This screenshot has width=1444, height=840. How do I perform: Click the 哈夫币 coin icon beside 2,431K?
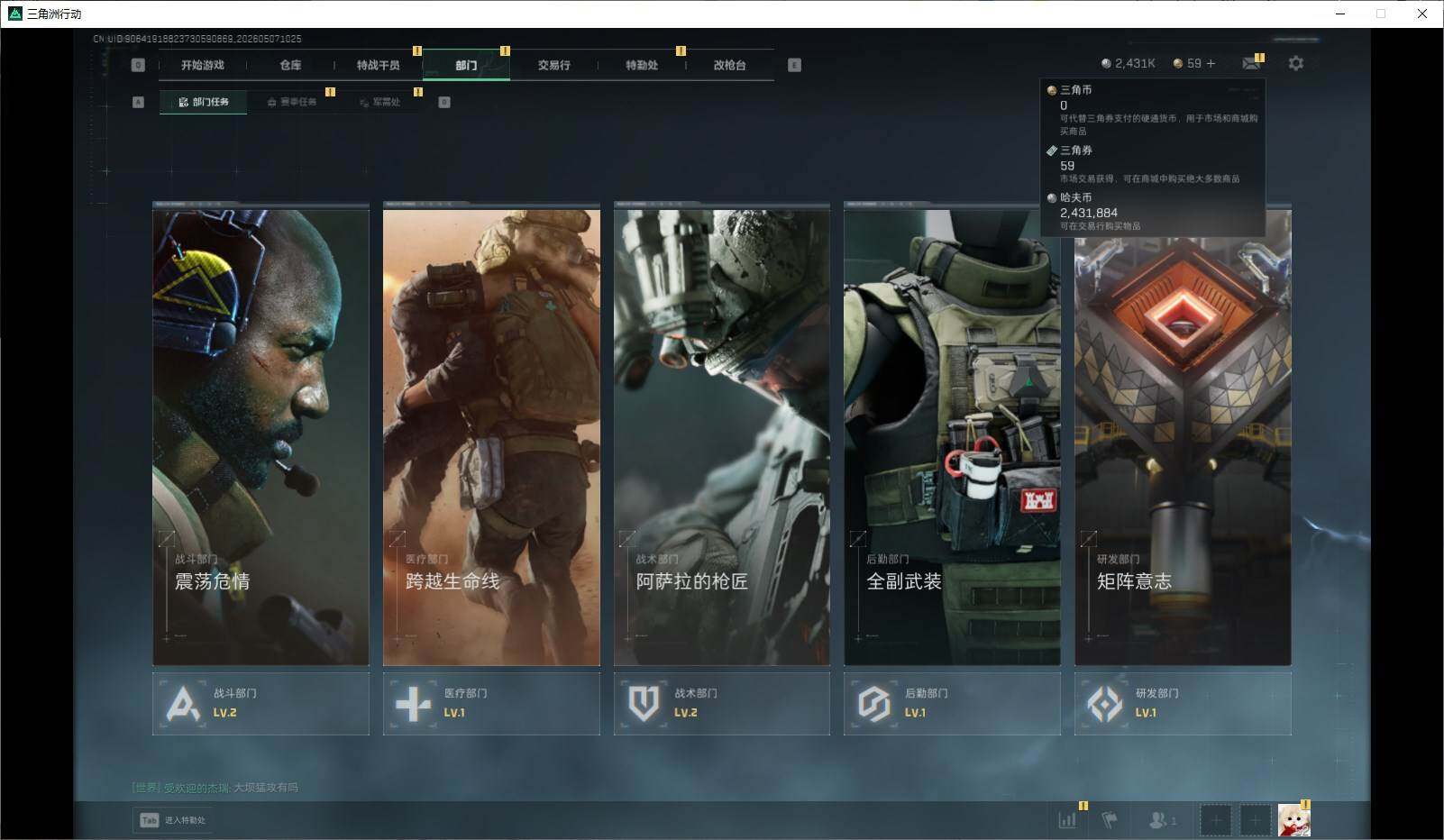point(1106,63)
